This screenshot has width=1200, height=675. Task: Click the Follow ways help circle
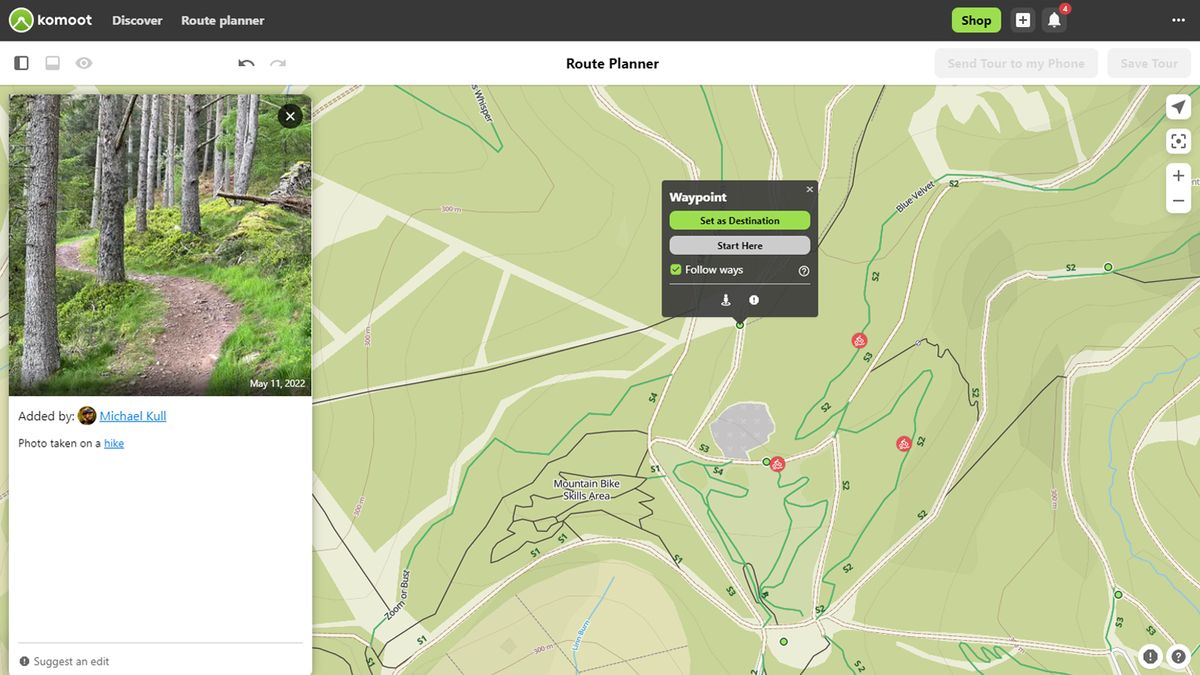pyautogui.click(x=803, y=270)
